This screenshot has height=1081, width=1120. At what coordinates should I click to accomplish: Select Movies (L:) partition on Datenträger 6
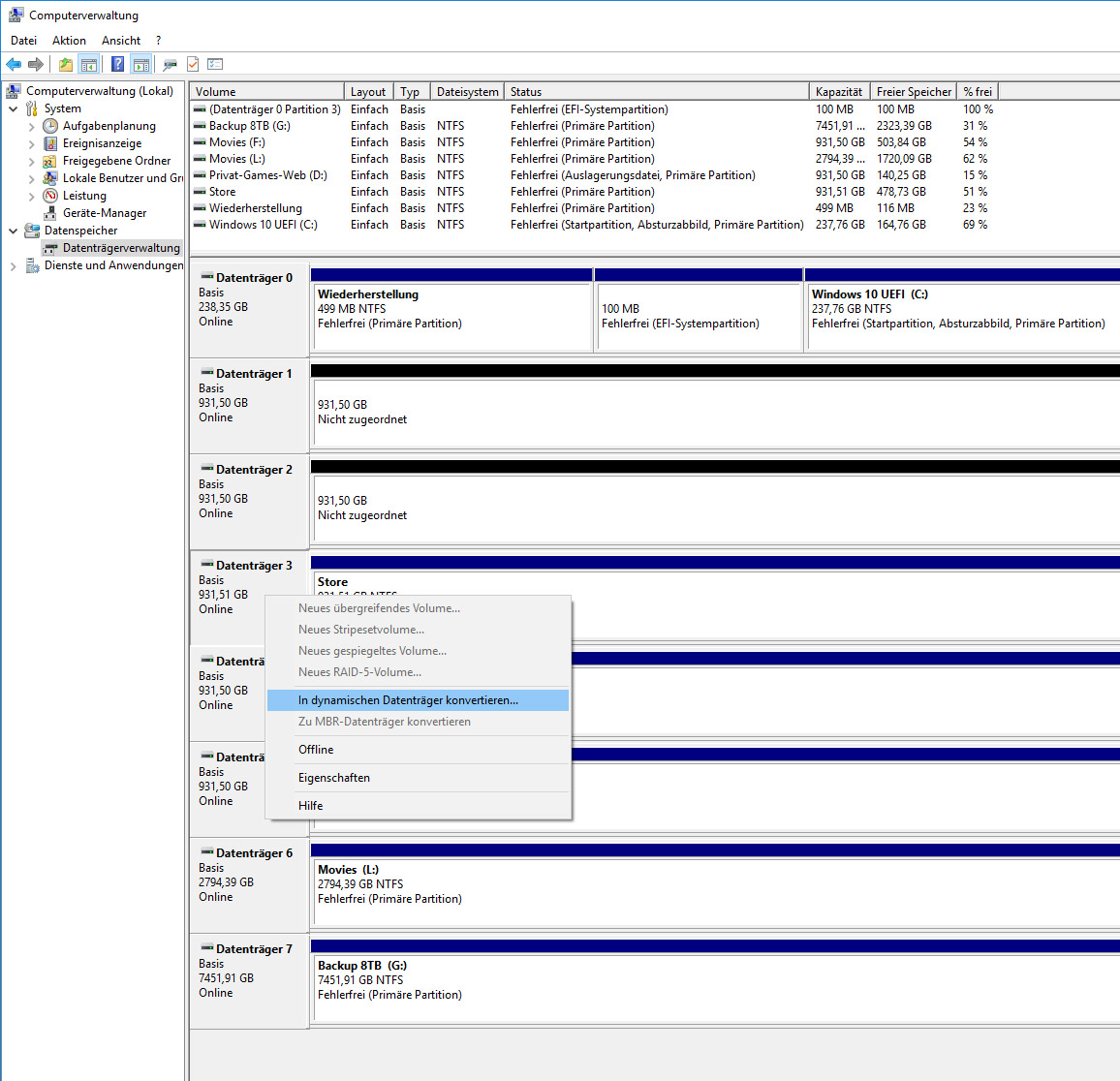coord(715,886)
